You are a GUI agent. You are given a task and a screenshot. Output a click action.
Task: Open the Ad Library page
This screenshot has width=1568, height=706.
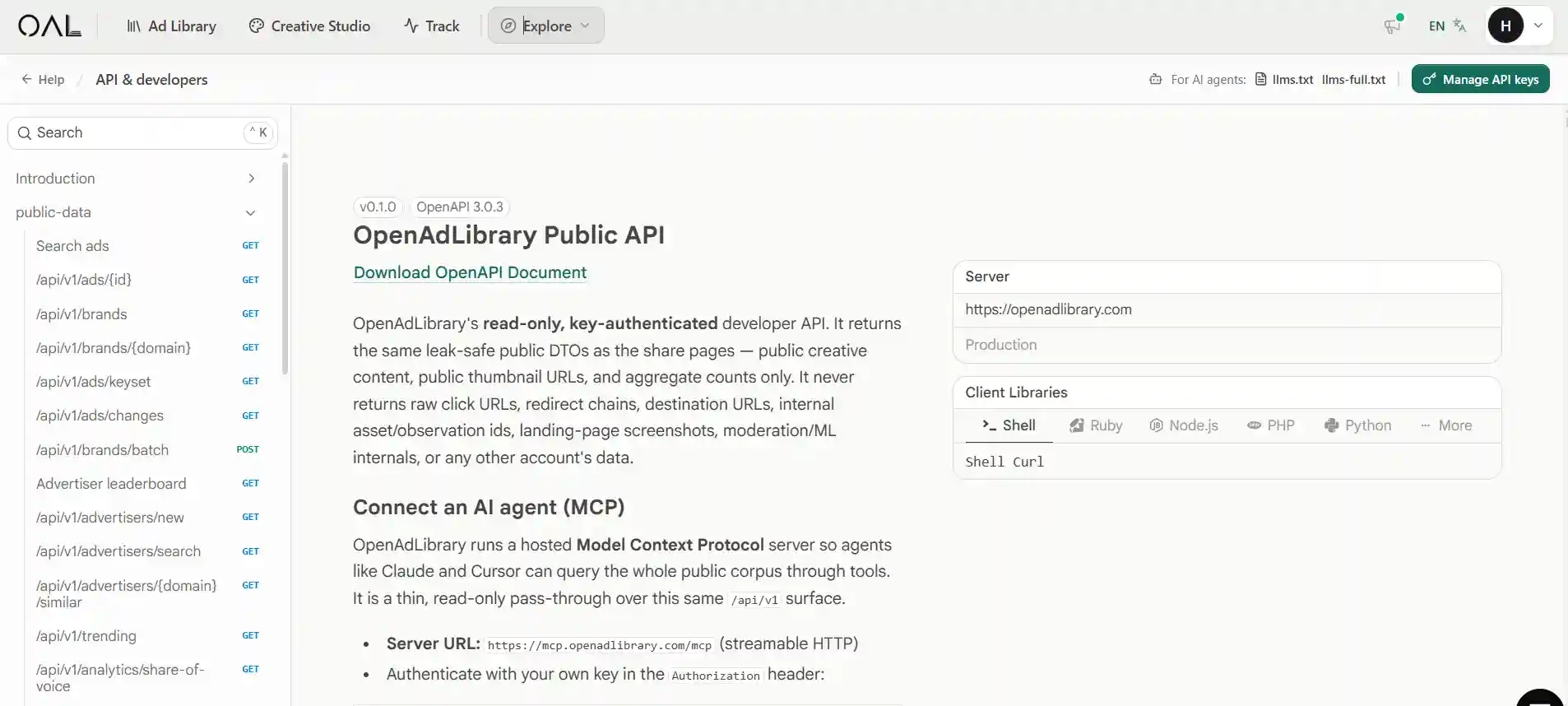[x=171, y=26]
